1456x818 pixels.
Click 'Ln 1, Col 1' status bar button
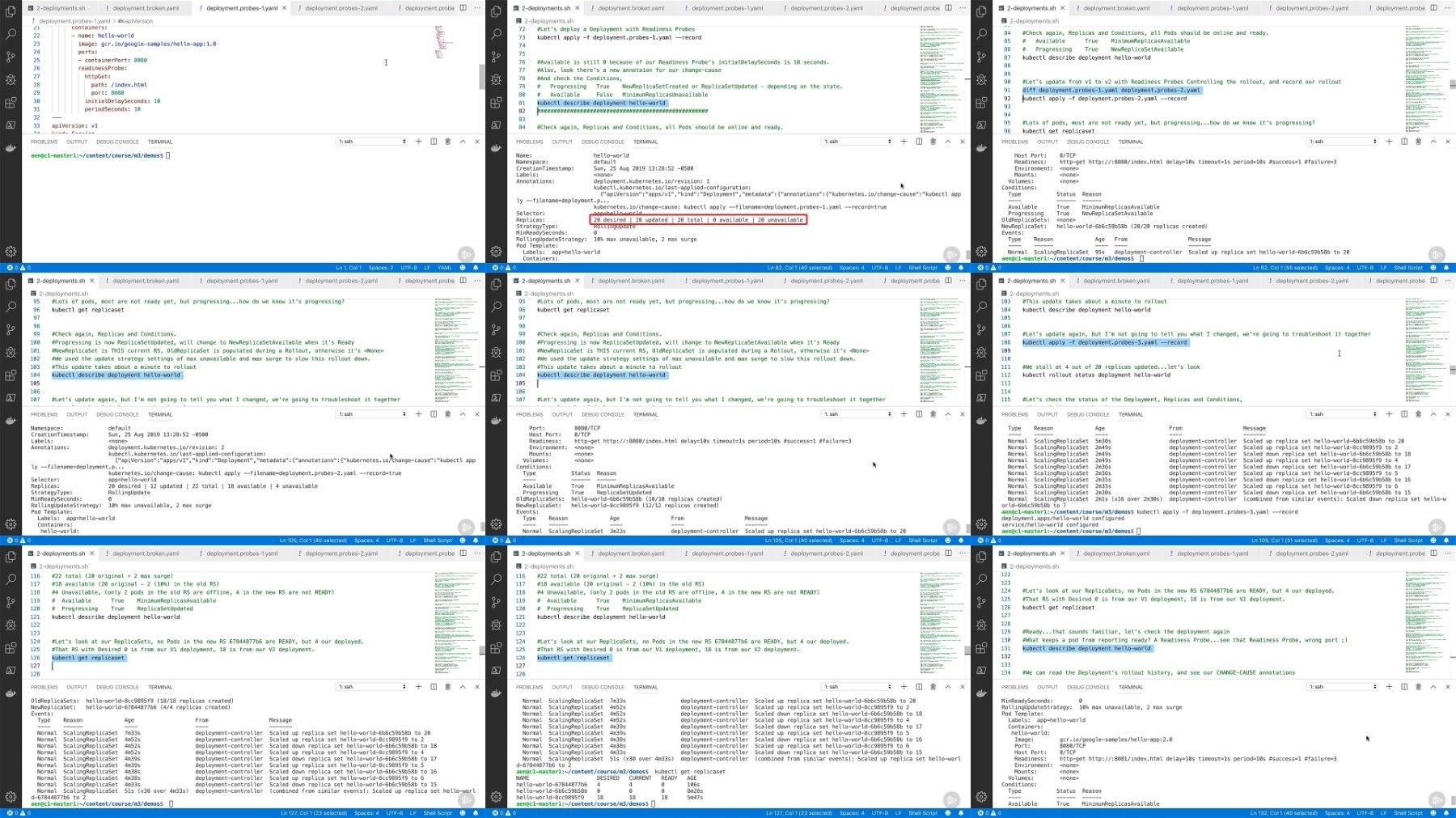point(349,268)
